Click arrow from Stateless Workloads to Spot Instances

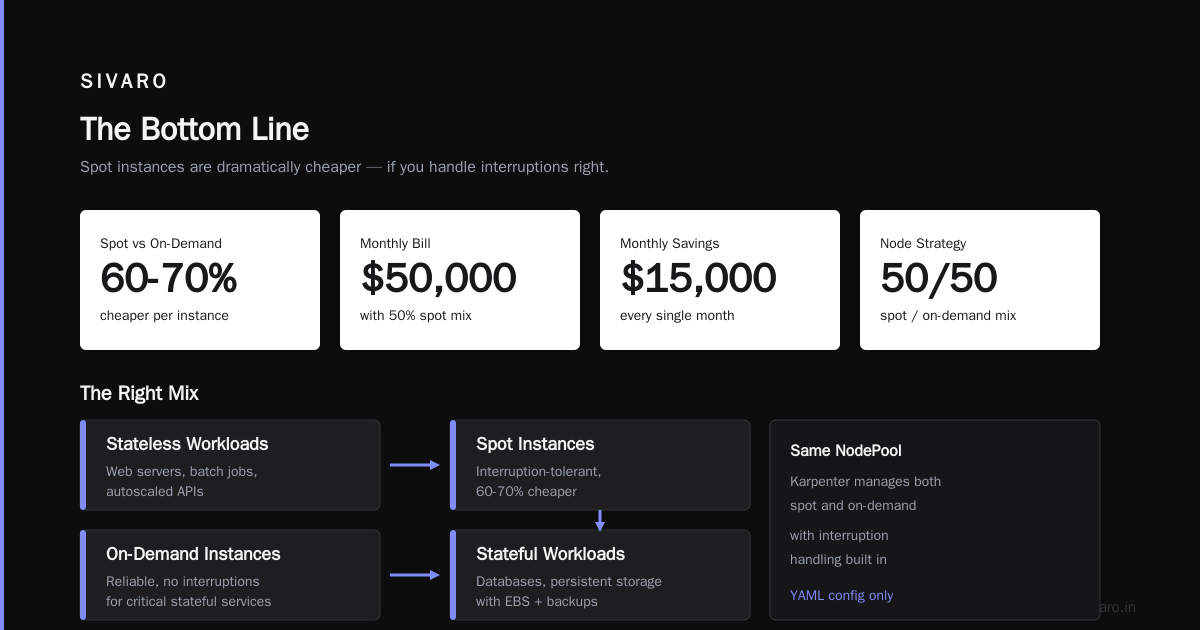click(415, 465)
